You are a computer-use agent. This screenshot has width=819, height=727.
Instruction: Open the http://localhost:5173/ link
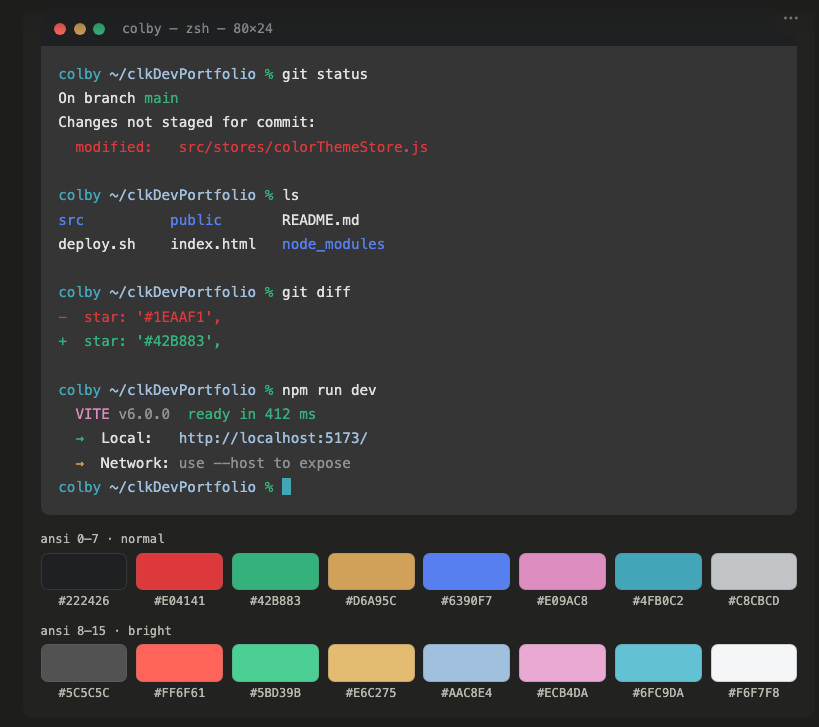tap(273, 438)
